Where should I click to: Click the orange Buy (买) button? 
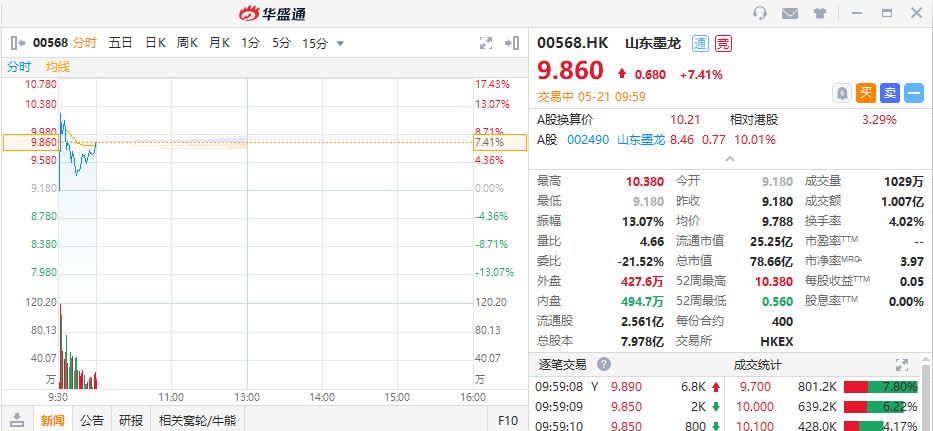[x=866, y=93]
